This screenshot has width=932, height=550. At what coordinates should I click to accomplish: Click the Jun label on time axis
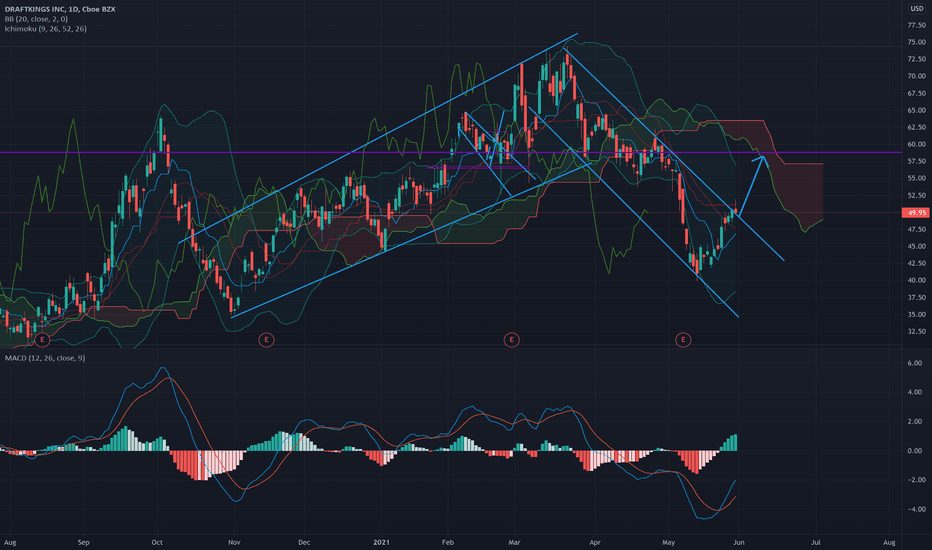(x=738, y=542)
